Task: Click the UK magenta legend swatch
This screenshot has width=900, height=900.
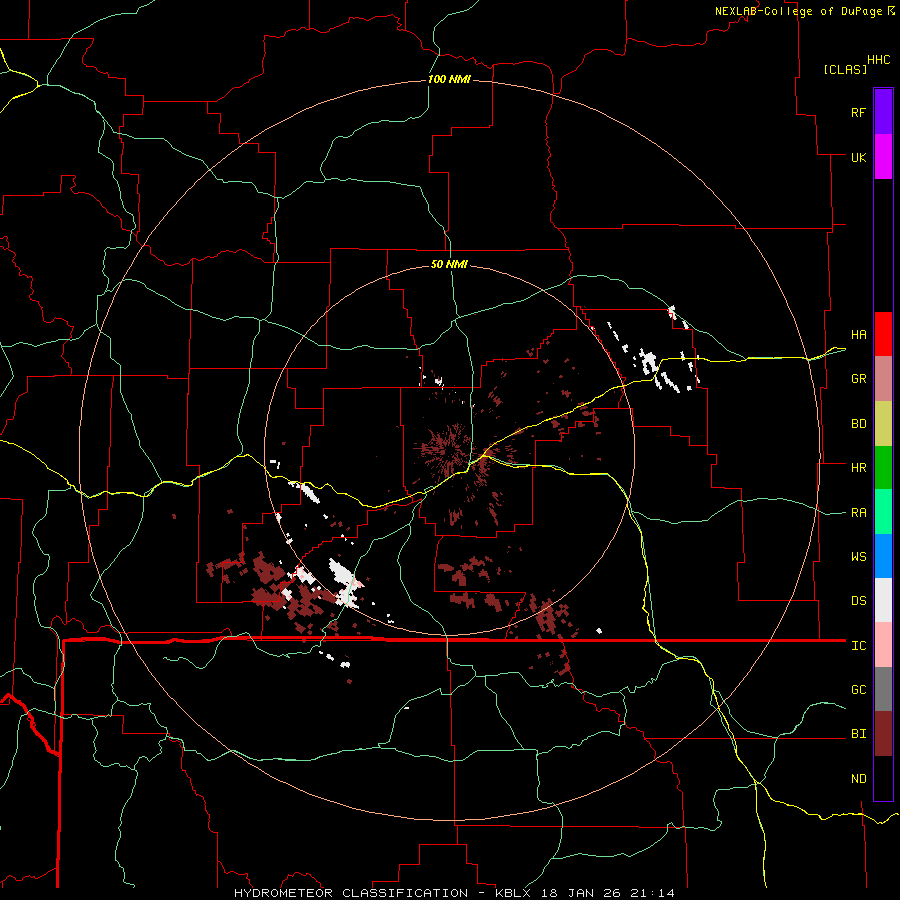Action: coord(883,157)
